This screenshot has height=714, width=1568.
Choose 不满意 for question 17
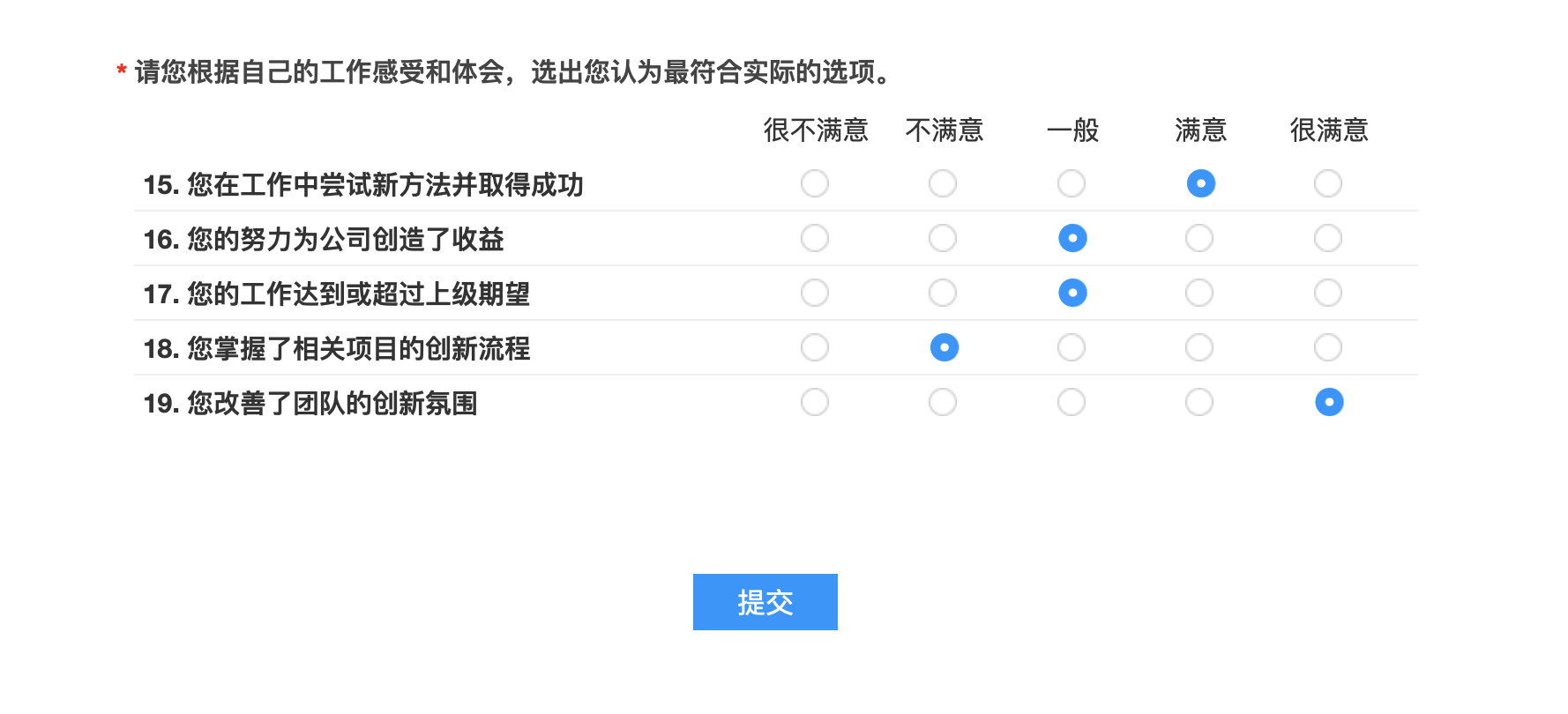tap(943, 293)
